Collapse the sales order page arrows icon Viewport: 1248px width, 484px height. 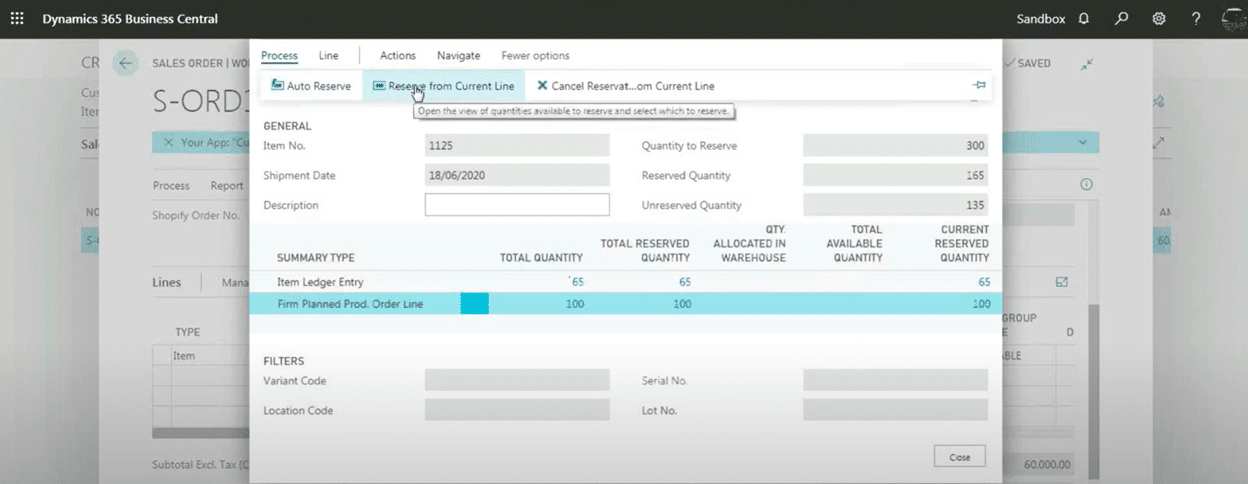1087,63
